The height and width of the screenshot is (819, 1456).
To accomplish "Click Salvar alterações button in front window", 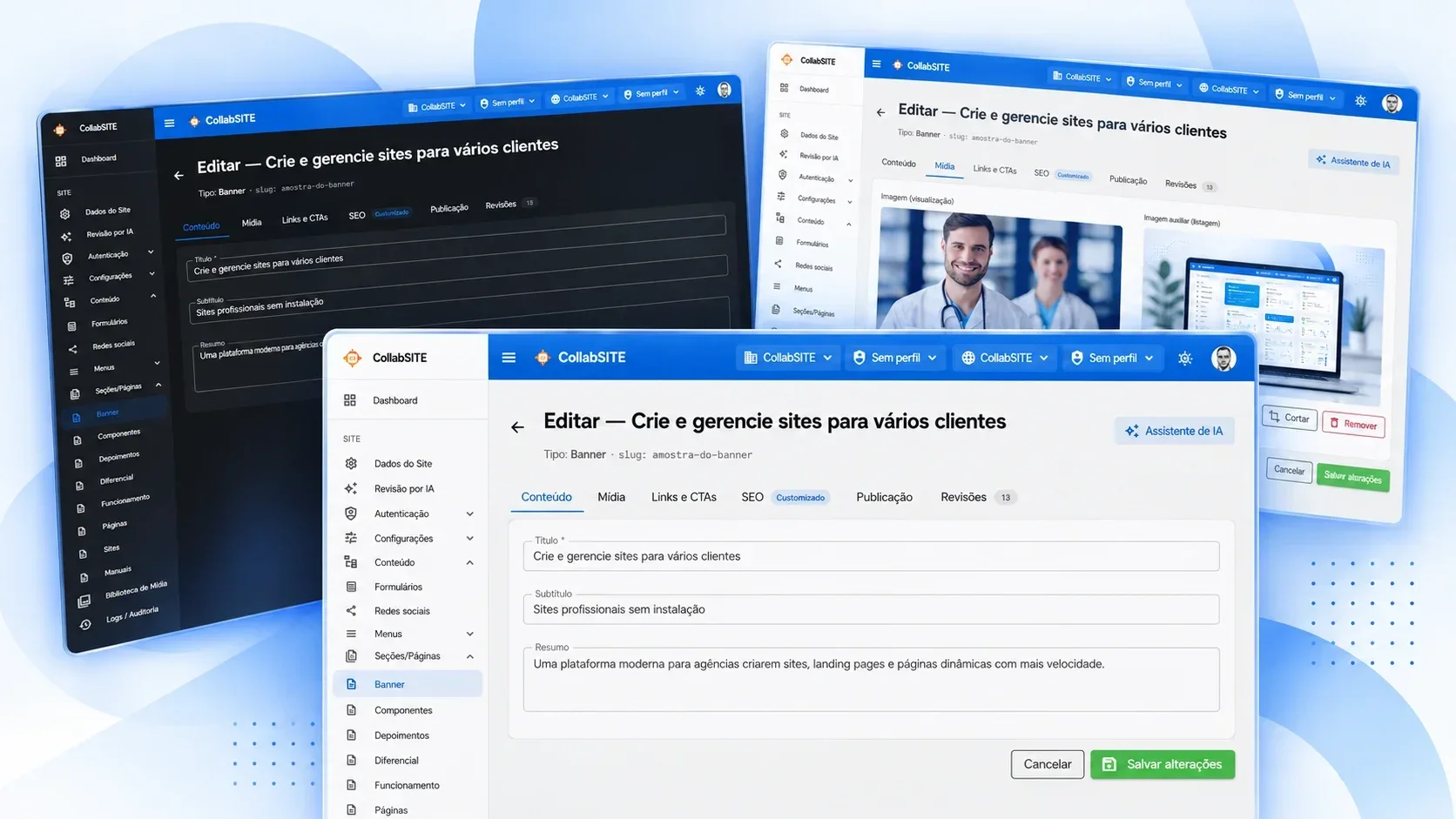I will pos(1163,764).
